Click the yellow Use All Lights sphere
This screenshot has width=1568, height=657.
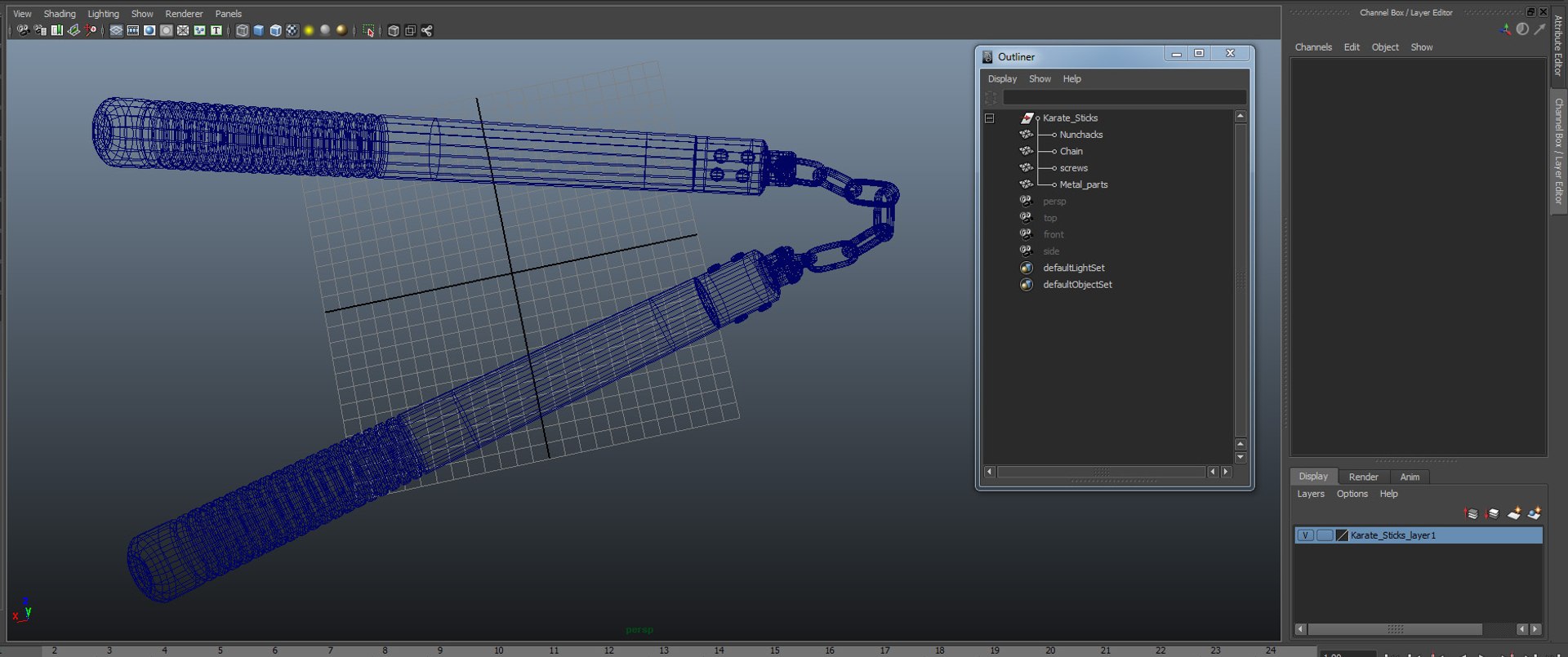point(309,30)
